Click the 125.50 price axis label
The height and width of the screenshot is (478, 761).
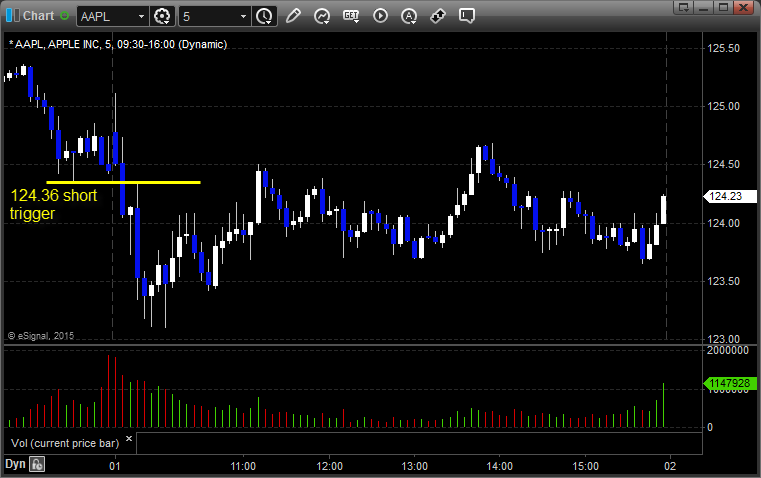[x=724, y=48]
